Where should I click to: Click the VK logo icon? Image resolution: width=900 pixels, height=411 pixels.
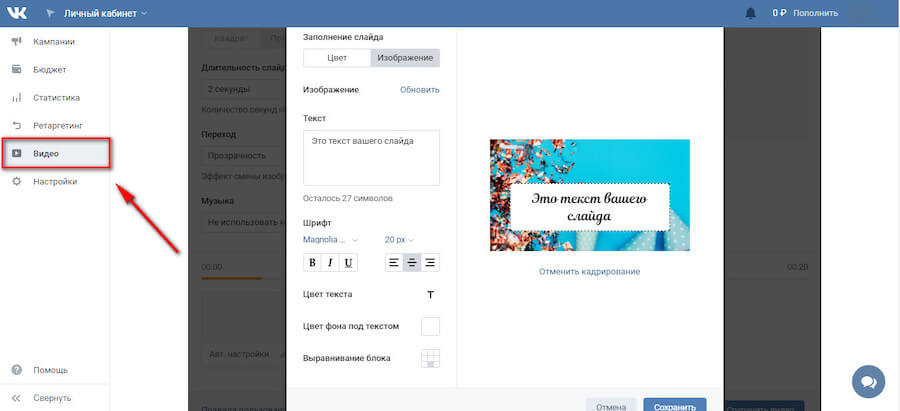17,13
